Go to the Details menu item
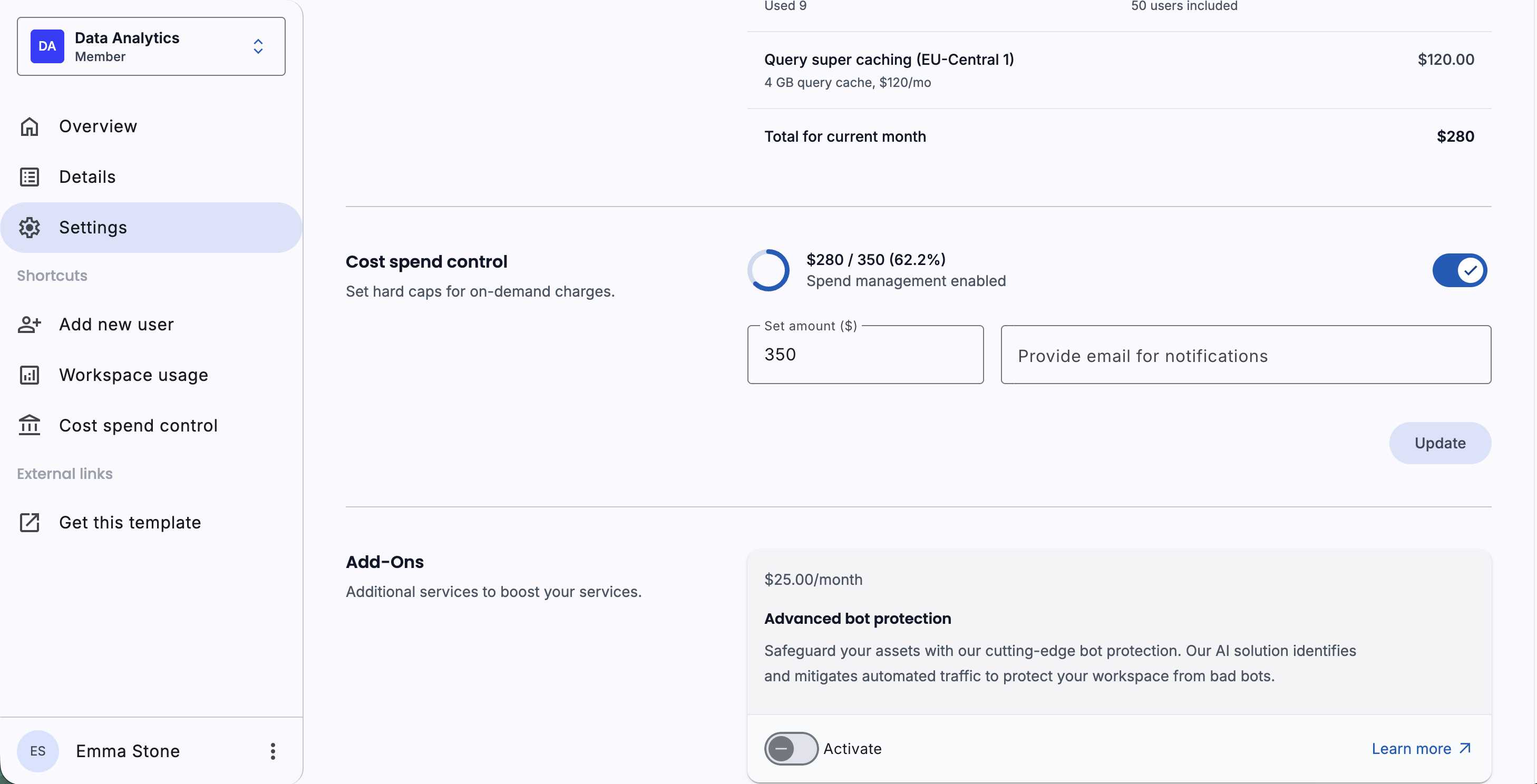 (x=87, y=177)
